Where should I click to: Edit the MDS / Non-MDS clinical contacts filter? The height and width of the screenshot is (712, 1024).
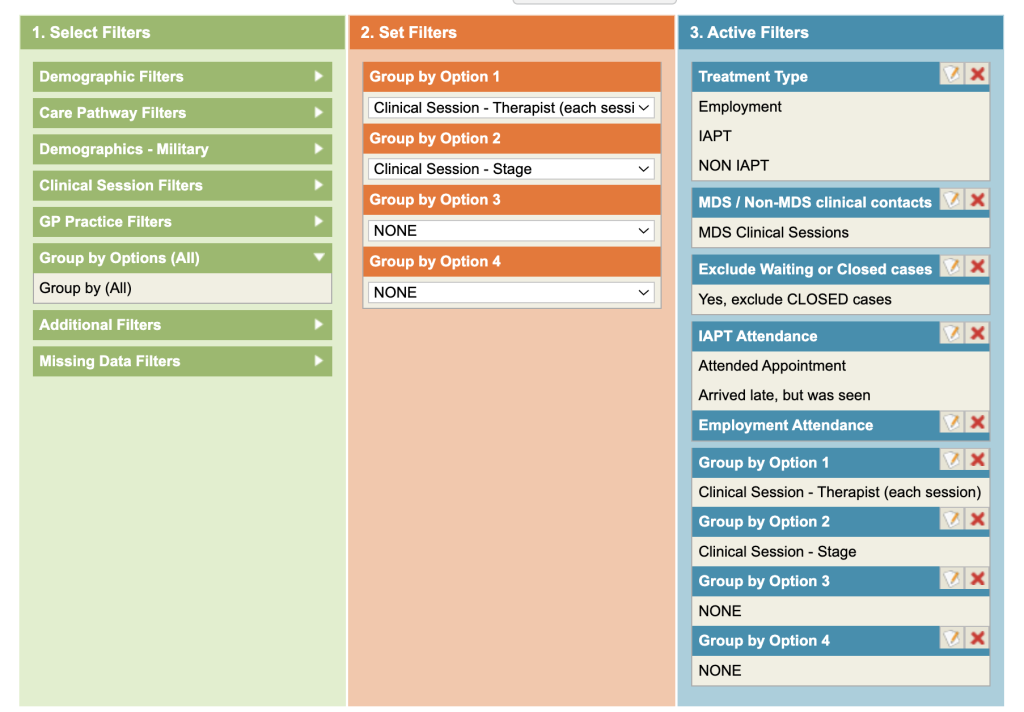pos(952,200)
